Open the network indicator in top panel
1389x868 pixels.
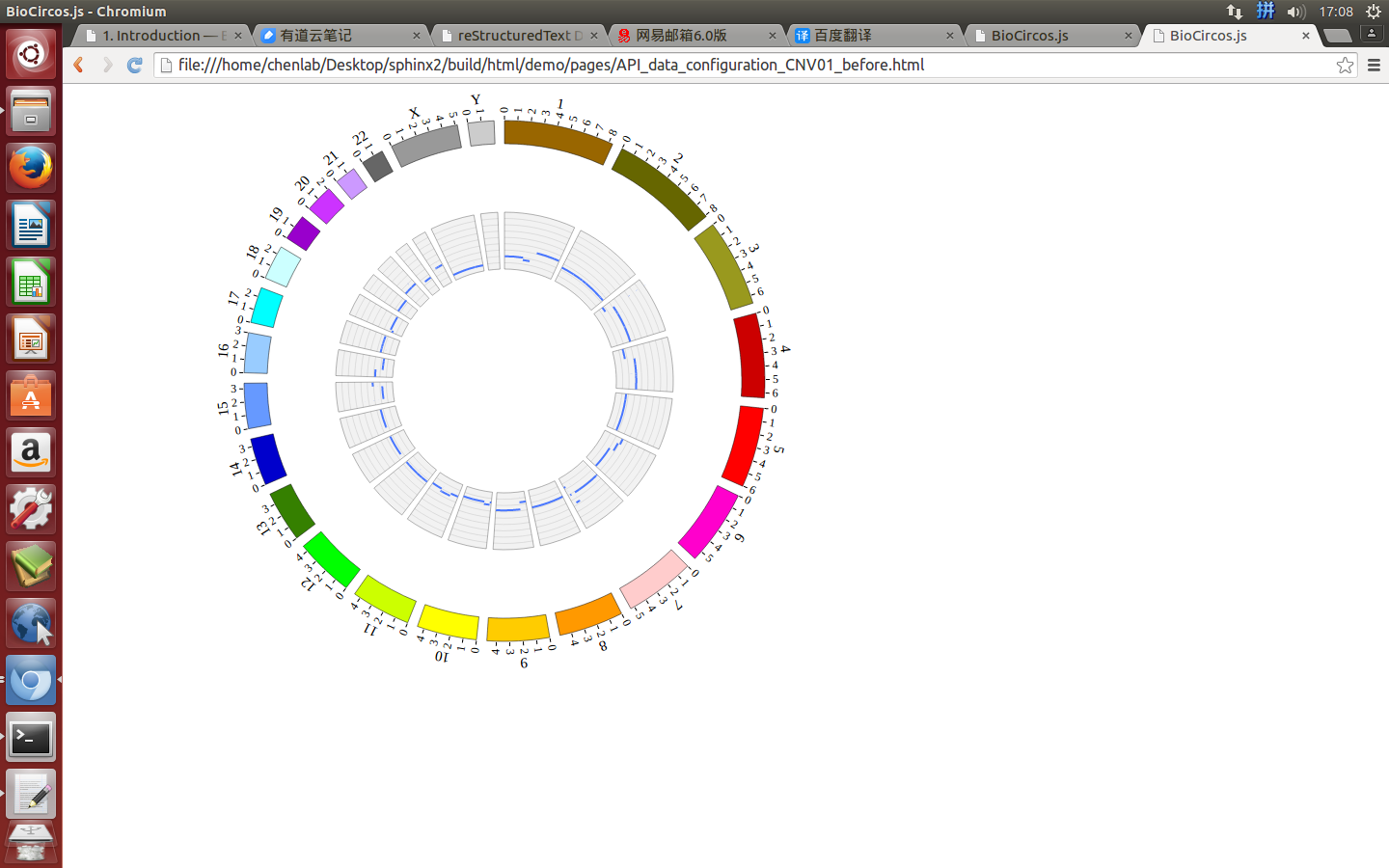[x=1235, y=12]
